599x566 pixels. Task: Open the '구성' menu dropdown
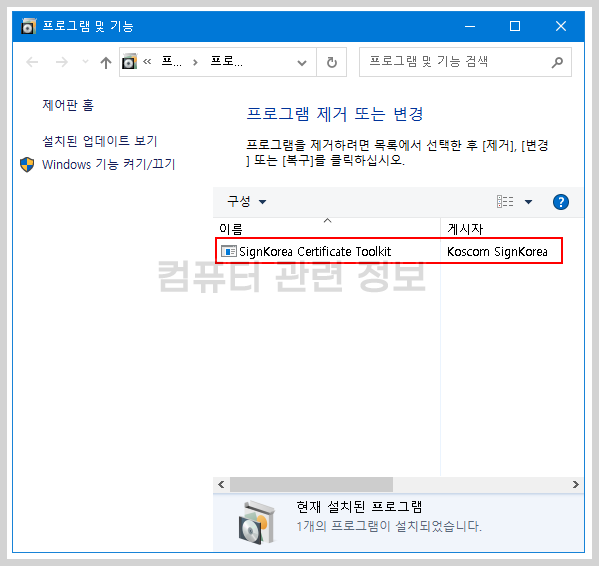point(246,201)
